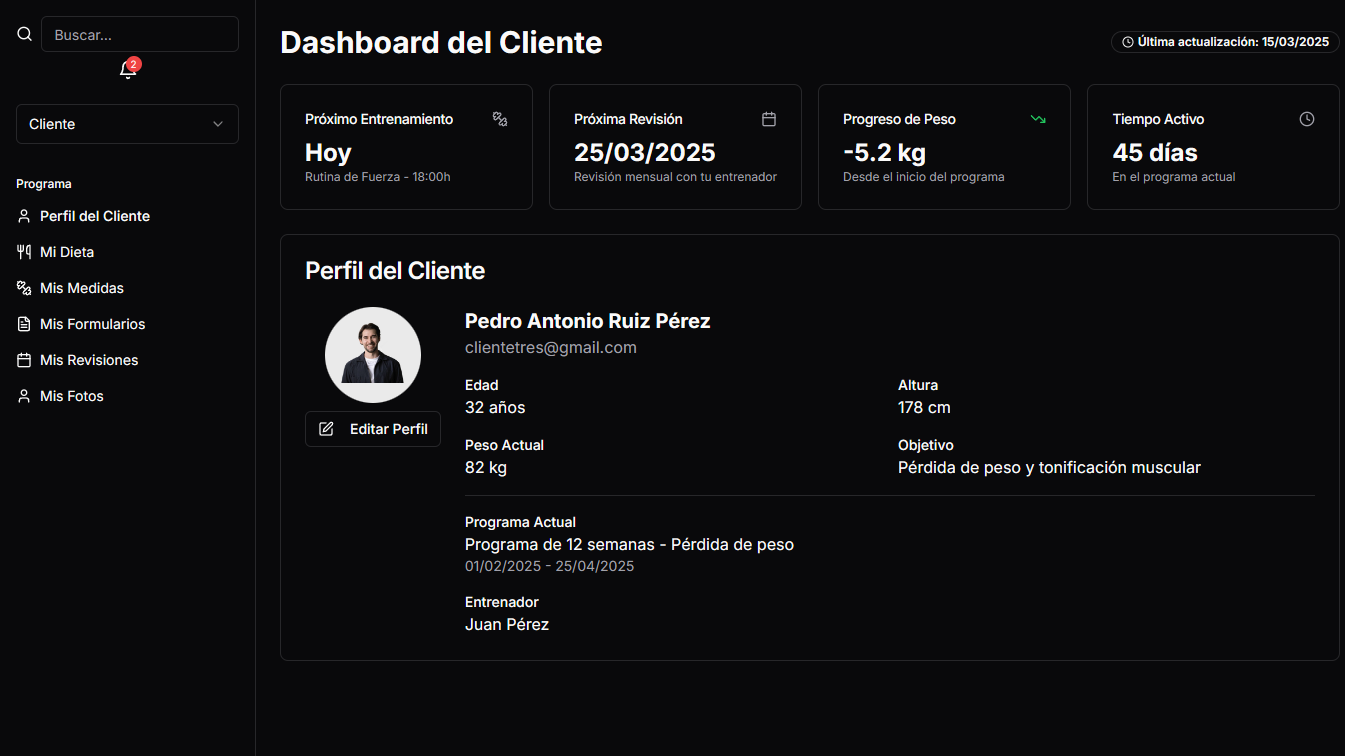Click clock icon in Tiempo Activo card
1345x756 pixels.
click(1307, 119)
